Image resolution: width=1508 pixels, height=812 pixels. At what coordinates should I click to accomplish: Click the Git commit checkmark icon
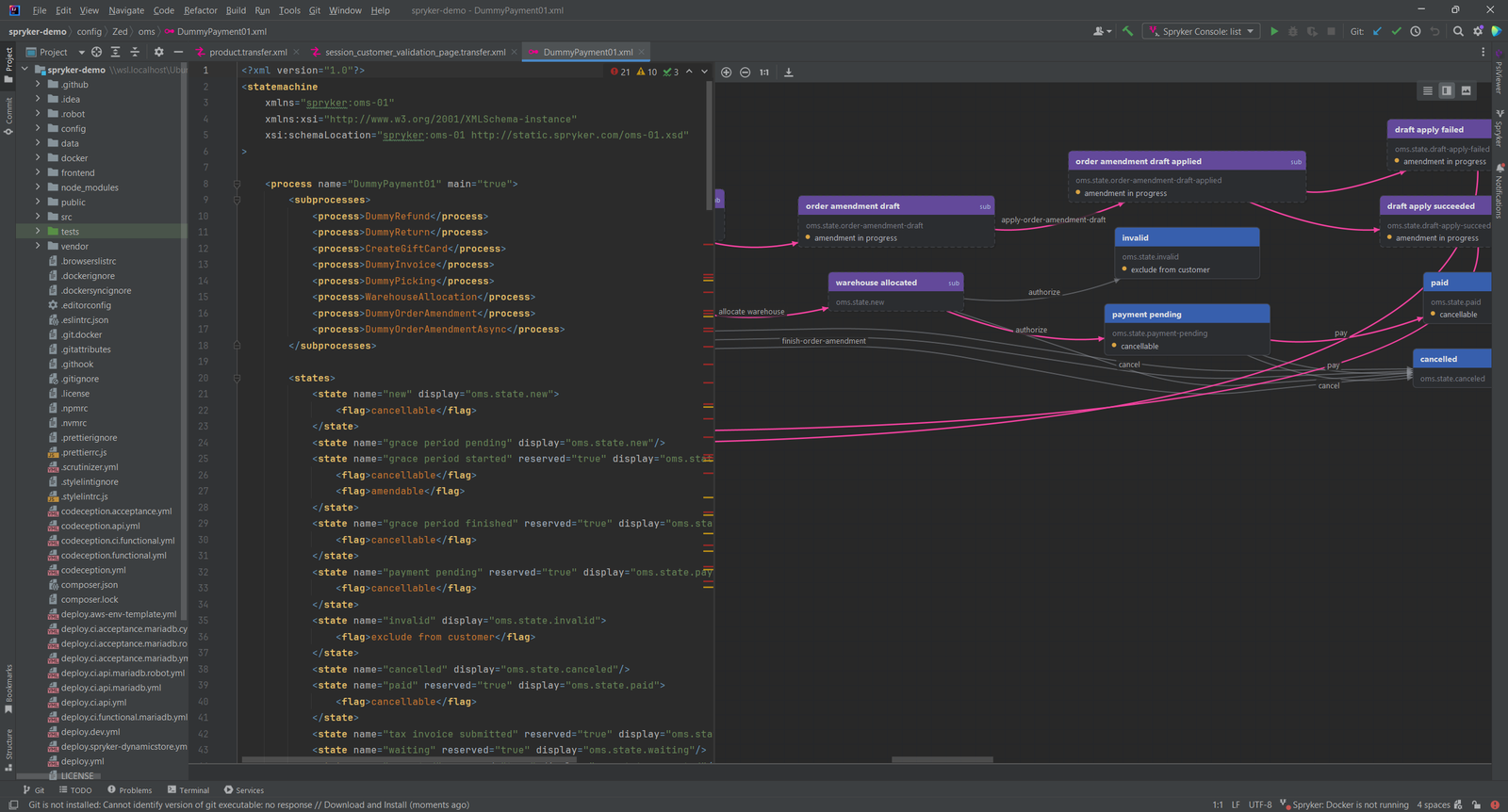pos(1397,31)
